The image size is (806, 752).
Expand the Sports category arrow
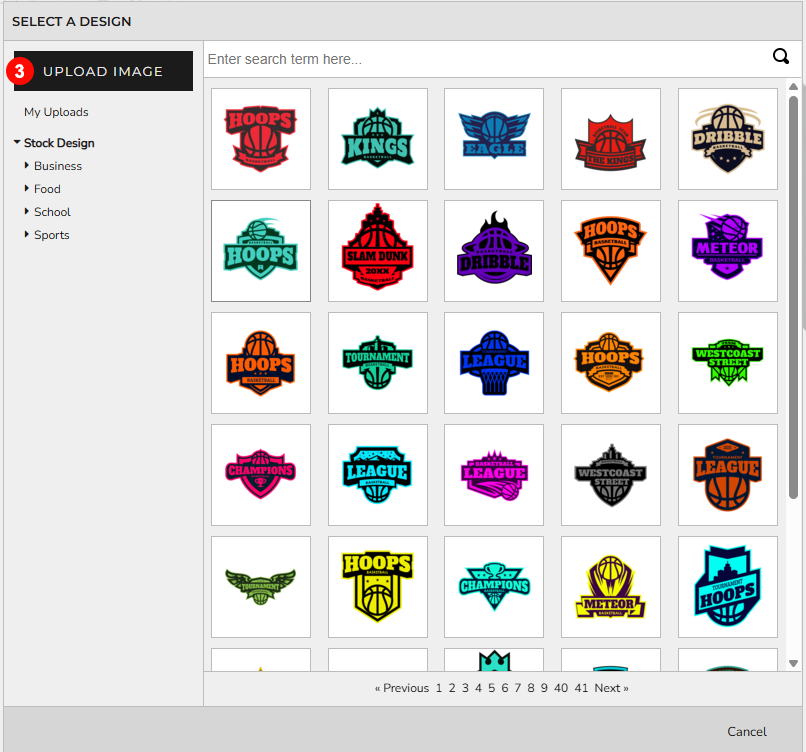pos(27,234)
